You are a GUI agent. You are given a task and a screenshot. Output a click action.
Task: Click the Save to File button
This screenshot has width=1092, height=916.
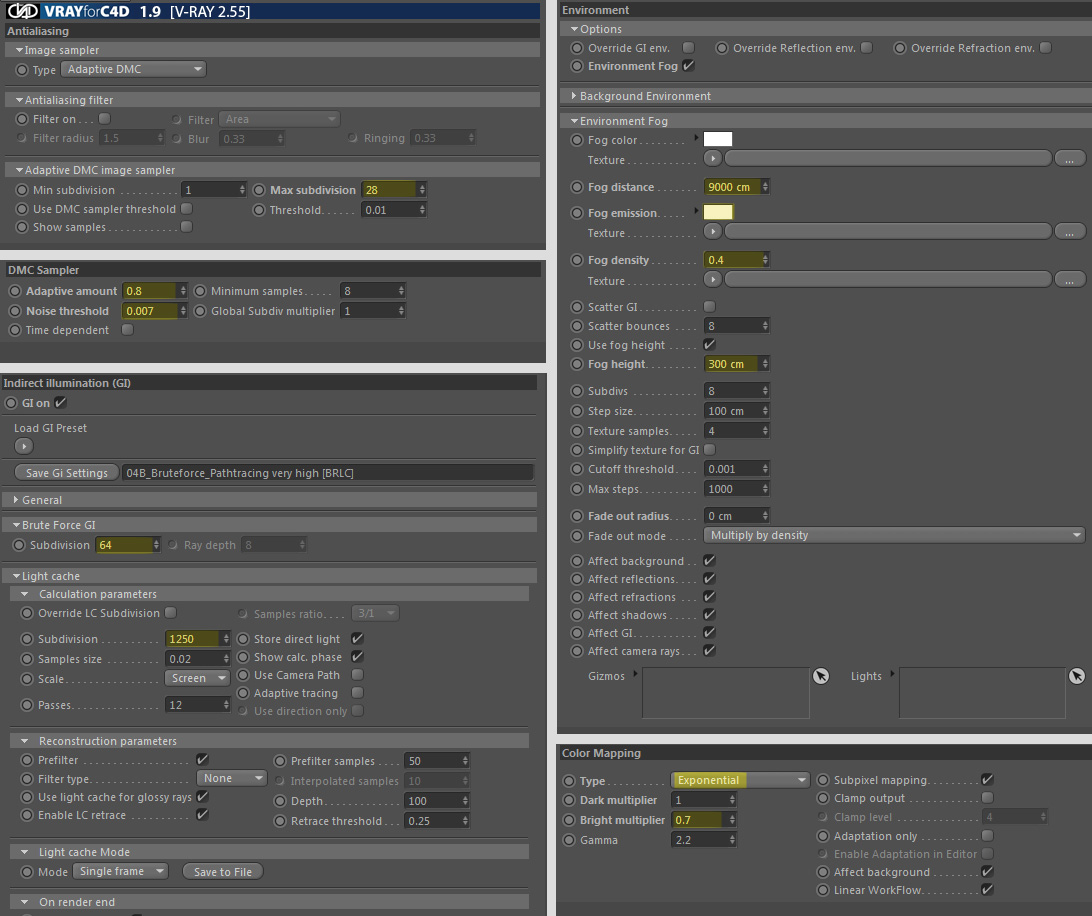[222, 872]
